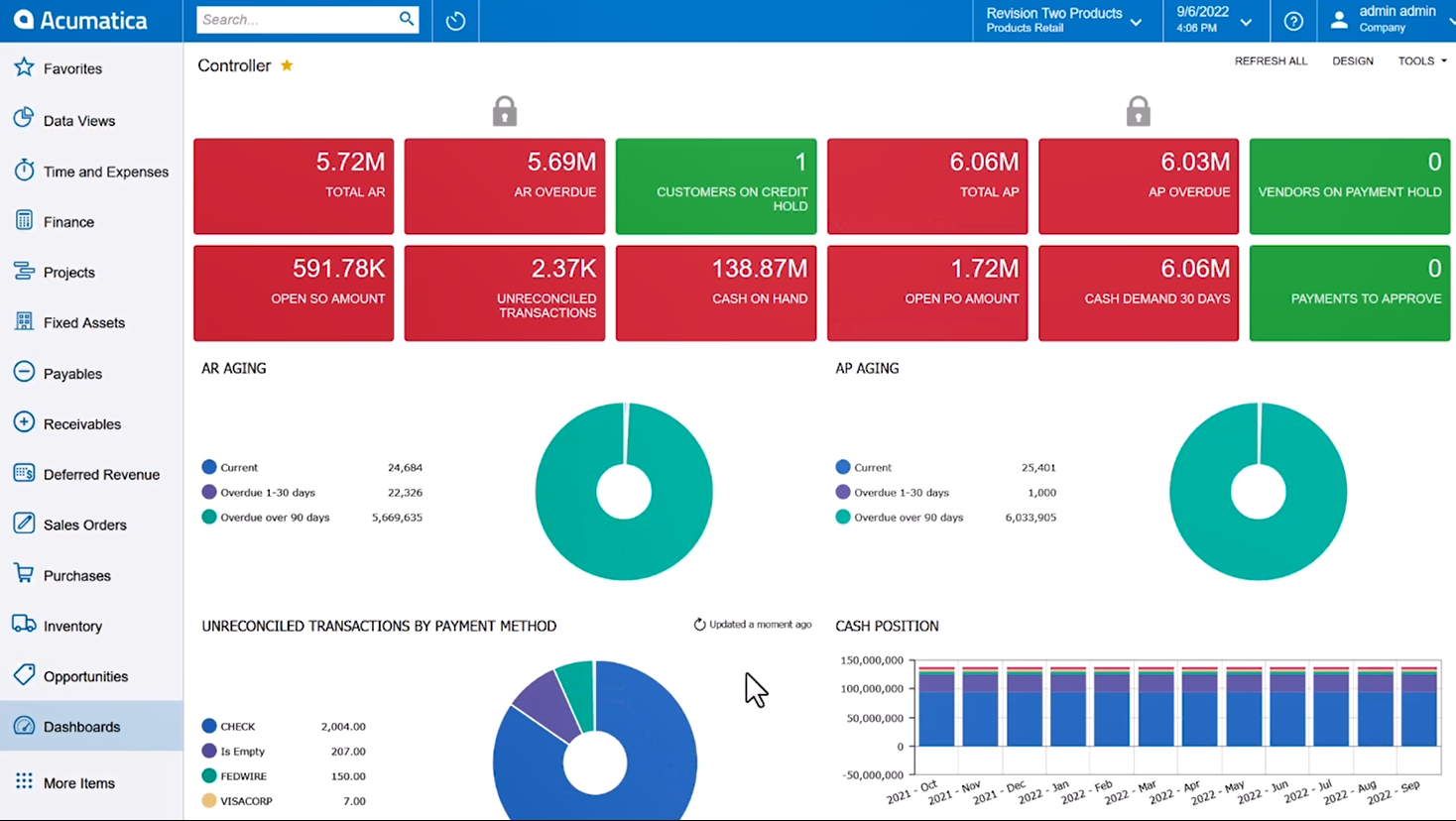Select the Payables sidebar icon
Screen dimensions: 1456x821
point(24,373)
